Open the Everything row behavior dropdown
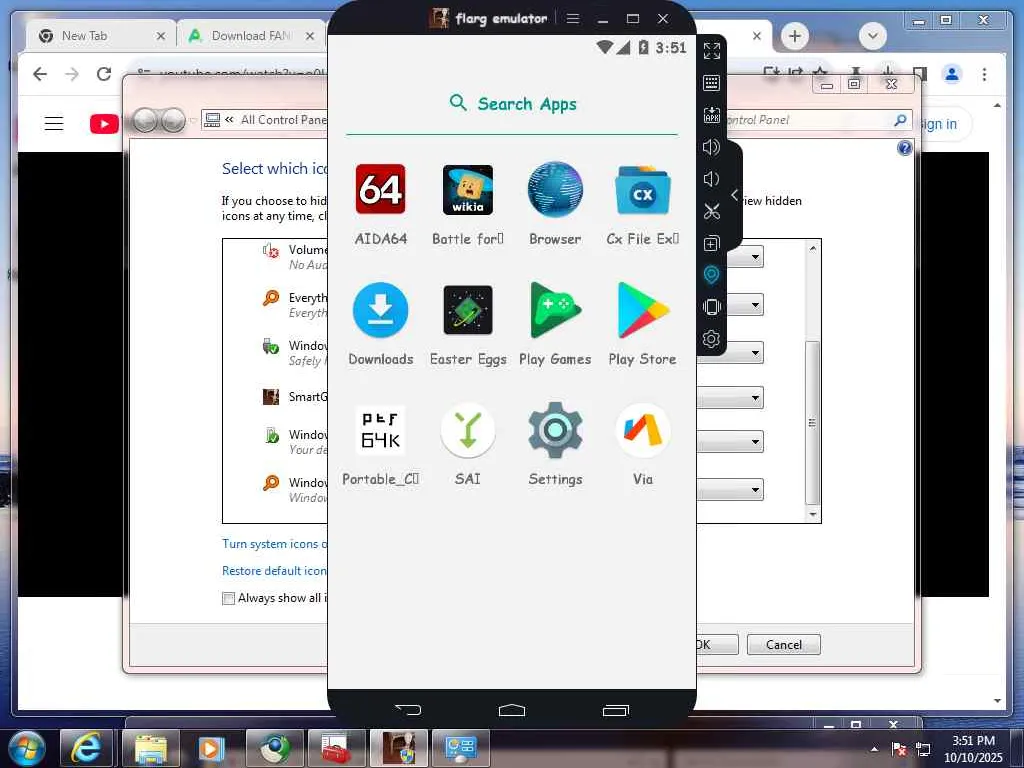1024x768 pixels. click(755, 304)
